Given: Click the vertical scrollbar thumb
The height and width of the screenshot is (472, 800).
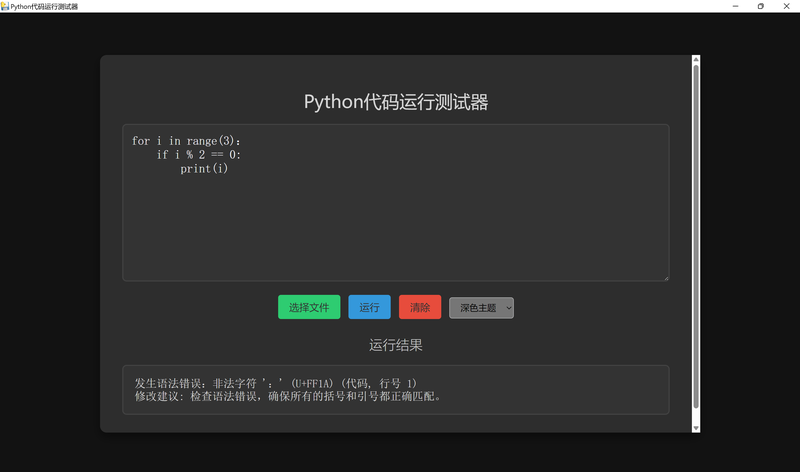Looking at the screenshot, I should pyautogui.click(x=696, y=237).
